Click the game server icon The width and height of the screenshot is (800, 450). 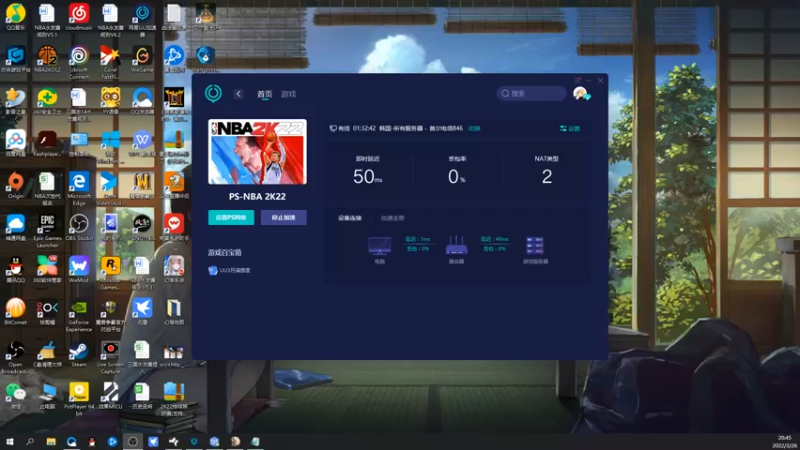535,245
